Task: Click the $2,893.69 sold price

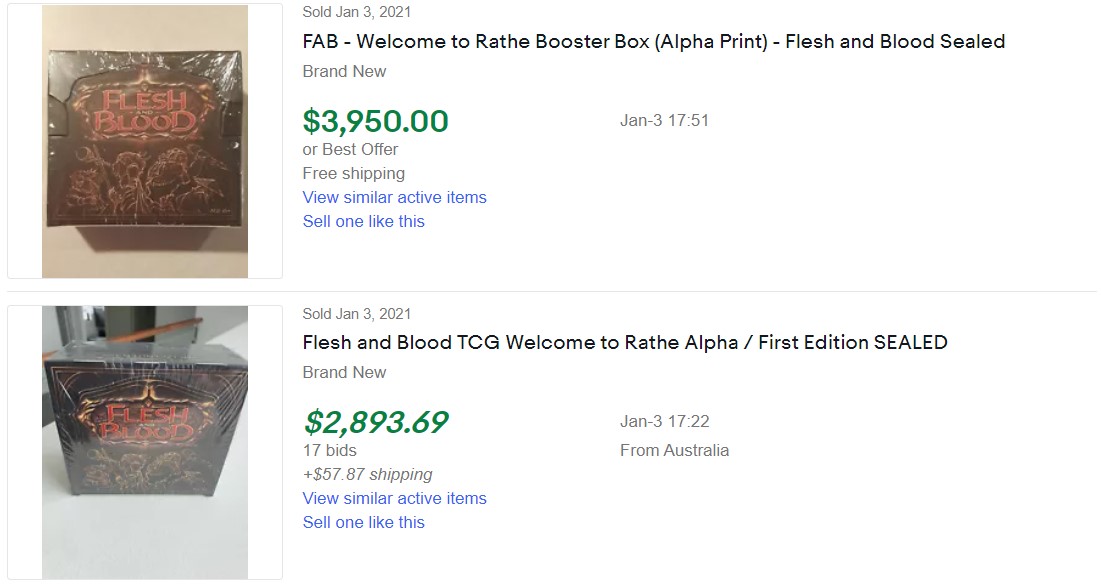Action: click(x=375, y=422)
